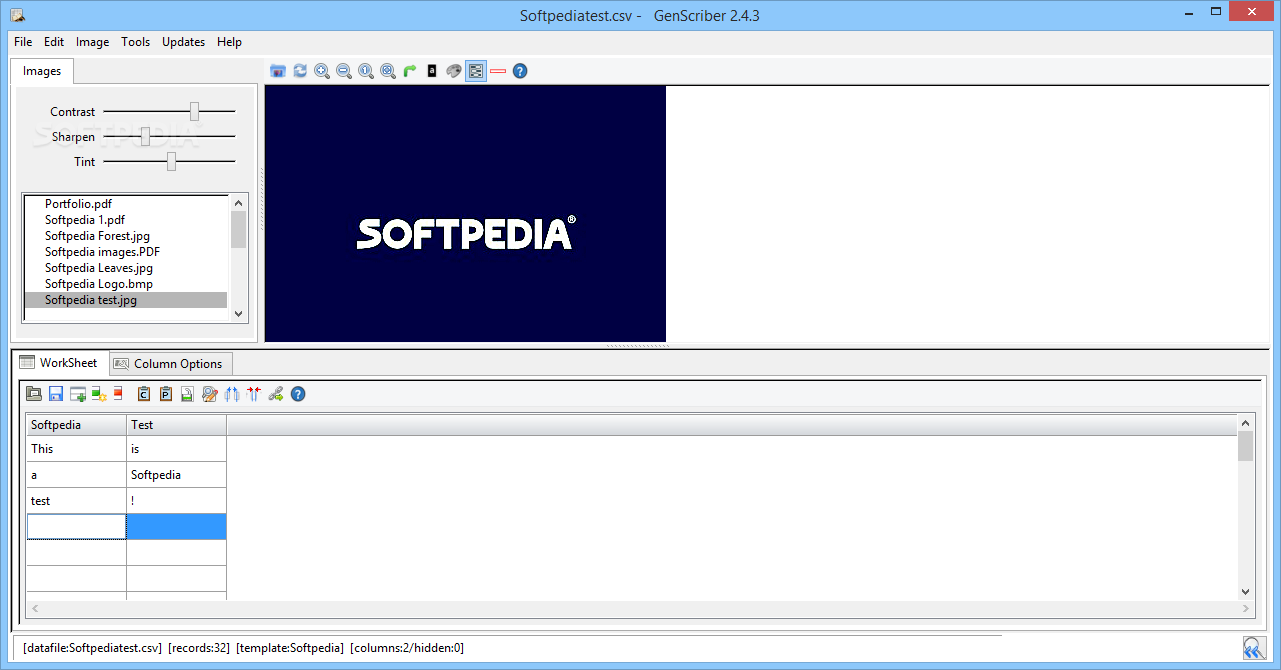Viewport: 1281px width, 670px height.
Task: Toggle the highlighted layout panel icon
Action: [476, 71]
